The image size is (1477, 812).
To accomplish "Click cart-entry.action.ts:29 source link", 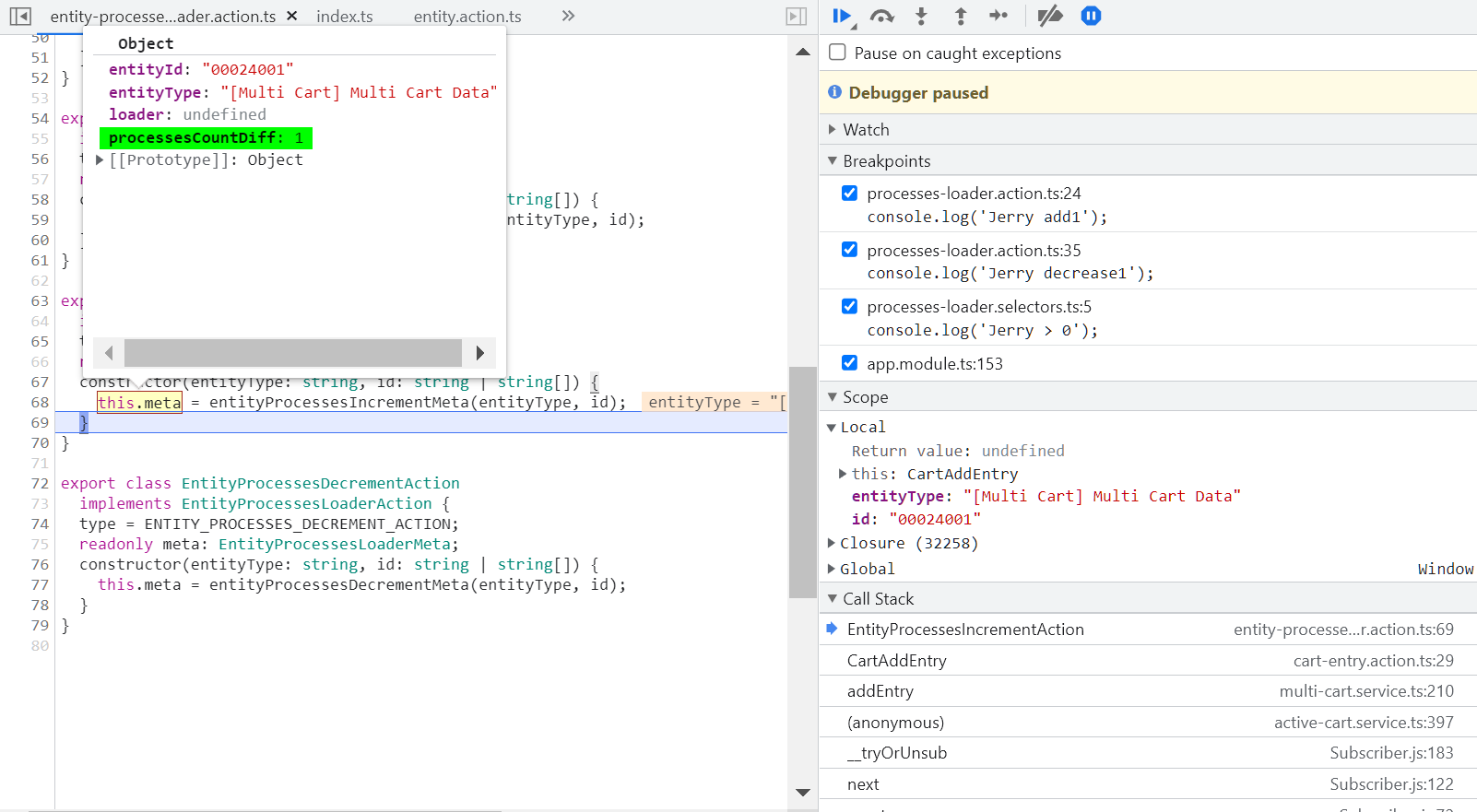I will 1373,661.
